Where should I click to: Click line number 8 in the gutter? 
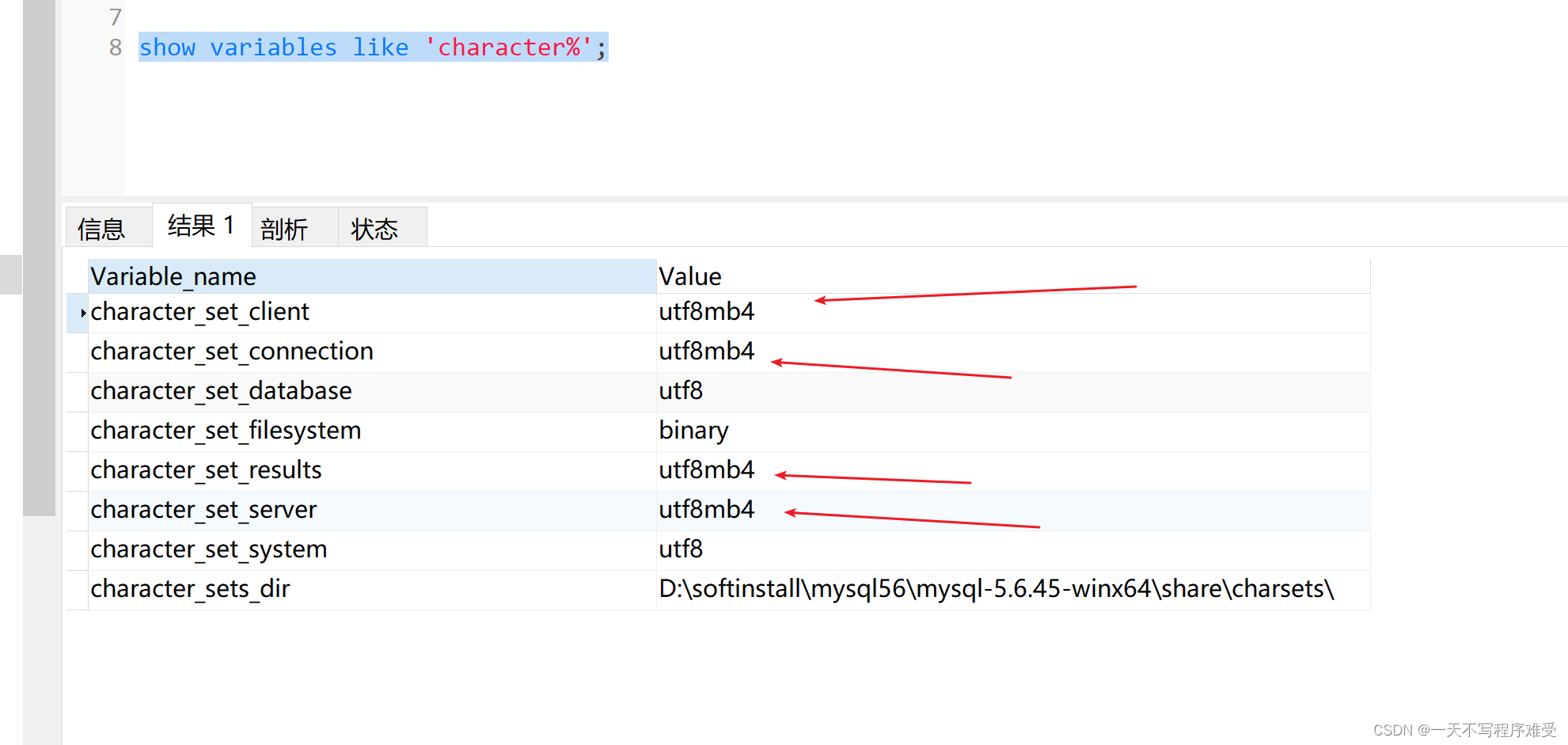click(x=116, y=48)
